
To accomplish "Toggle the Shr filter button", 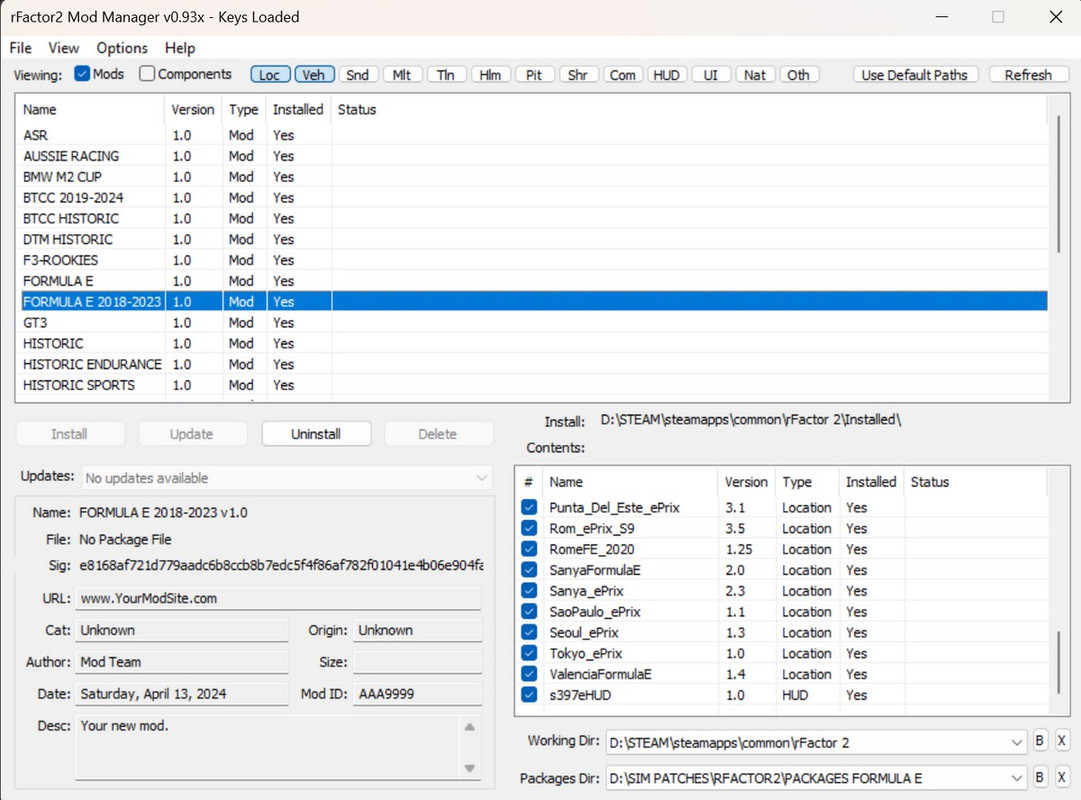I will coord(578,74).
